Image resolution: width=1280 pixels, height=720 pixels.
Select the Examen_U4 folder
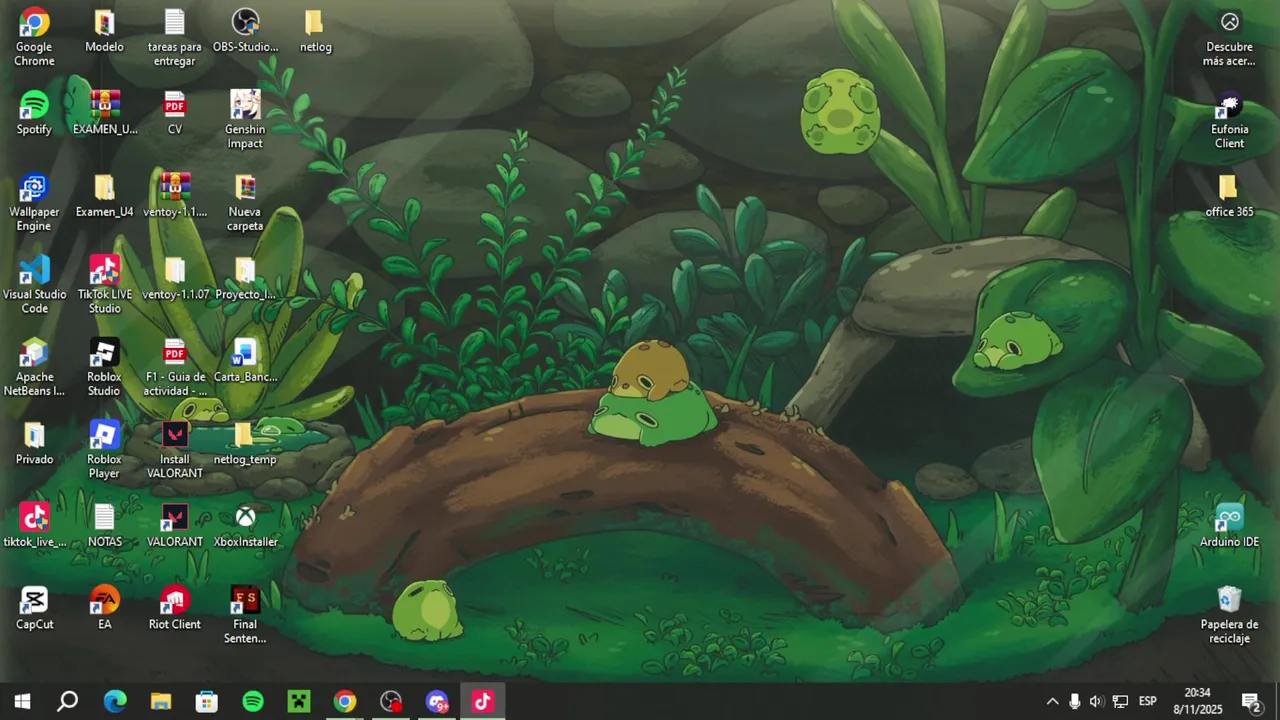(x=104, y=195)
